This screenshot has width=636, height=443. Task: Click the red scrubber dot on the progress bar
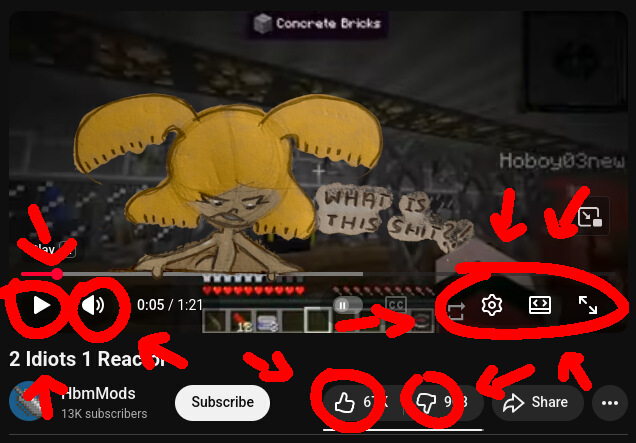57,274
